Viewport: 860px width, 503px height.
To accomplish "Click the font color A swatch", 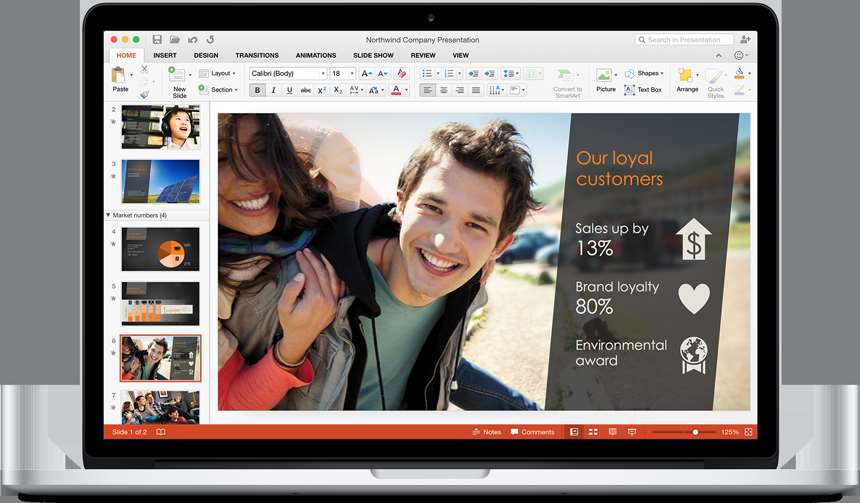I will pyautogui.click(x=396, y=91).
